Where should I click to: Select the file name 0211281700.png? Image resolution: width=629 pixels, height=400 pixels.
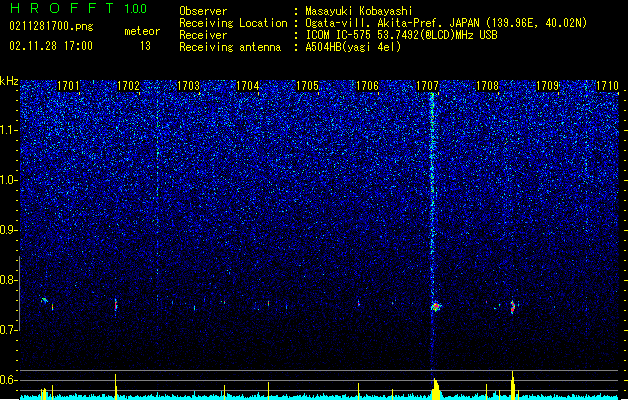(51, 27)
